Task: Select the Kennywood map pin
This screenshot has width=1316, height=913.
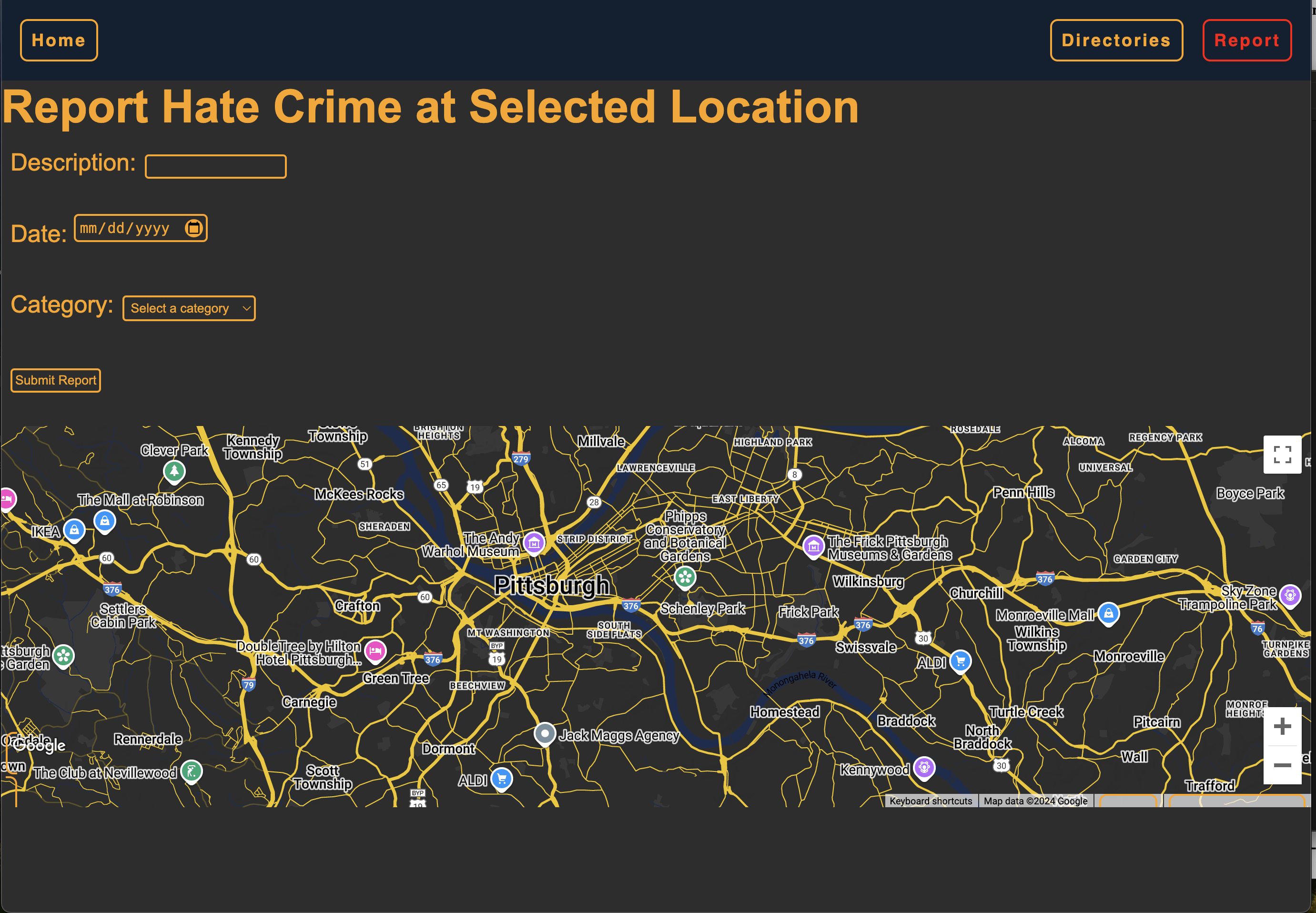Action: pyautogui.click(x=924, y=767)
